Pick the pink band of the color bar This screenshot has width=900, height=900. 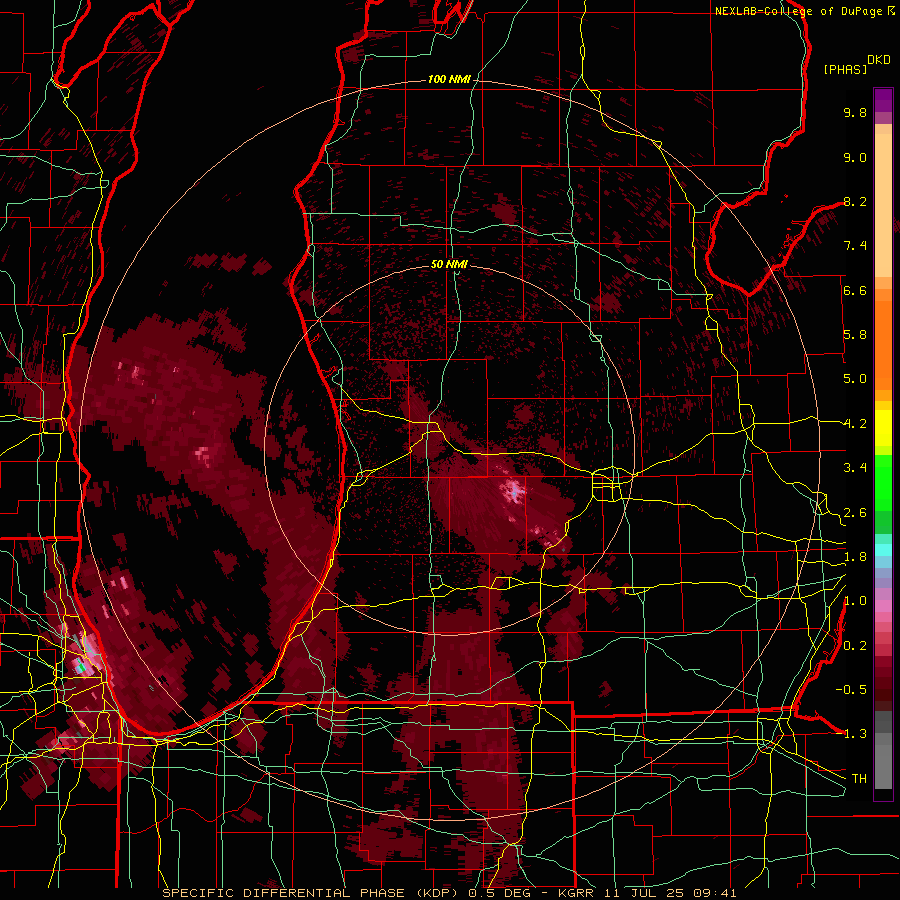(883, 606)
